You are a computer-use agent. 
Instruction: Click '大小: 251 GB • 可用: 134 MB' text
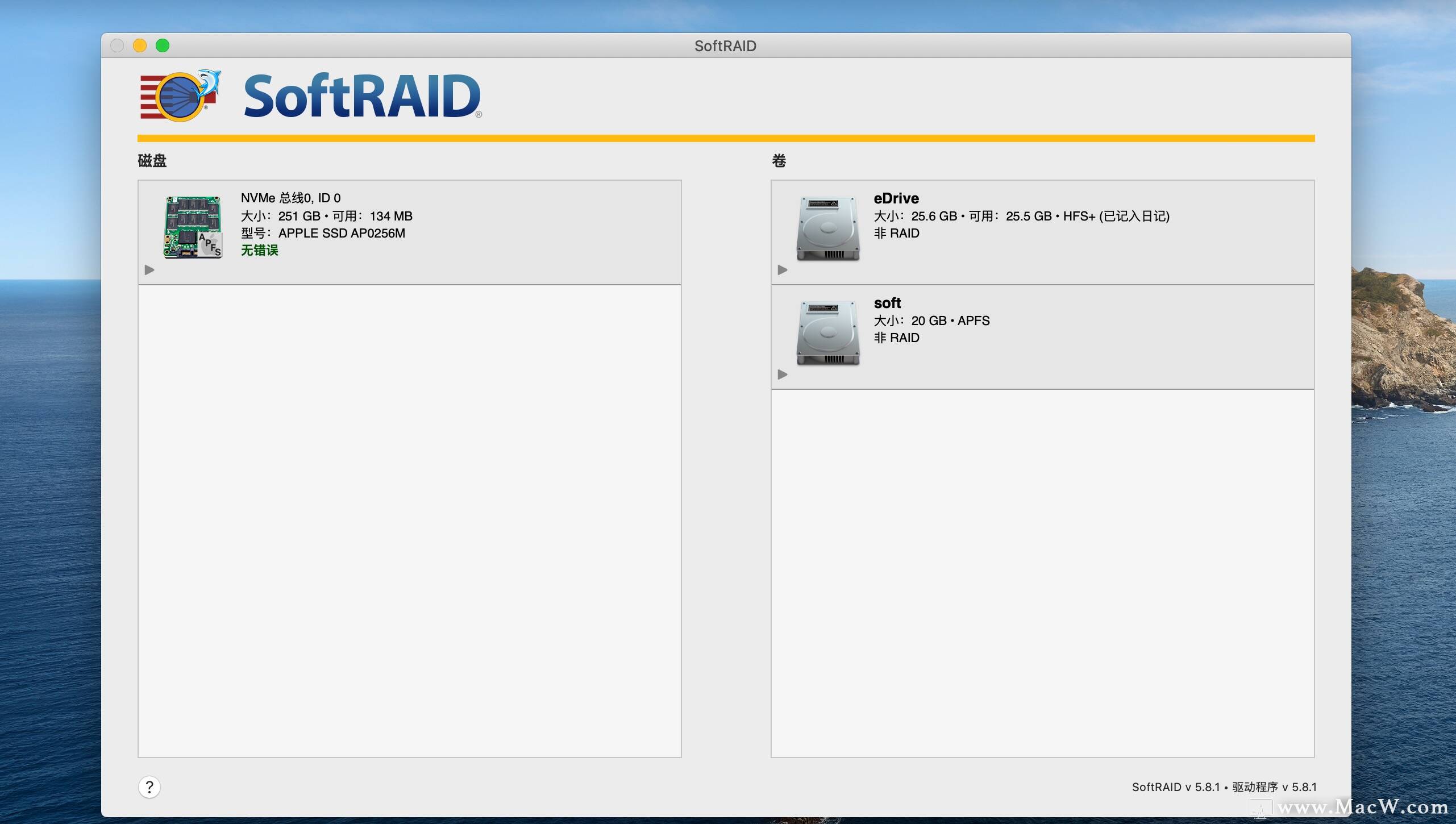(326, 216)
